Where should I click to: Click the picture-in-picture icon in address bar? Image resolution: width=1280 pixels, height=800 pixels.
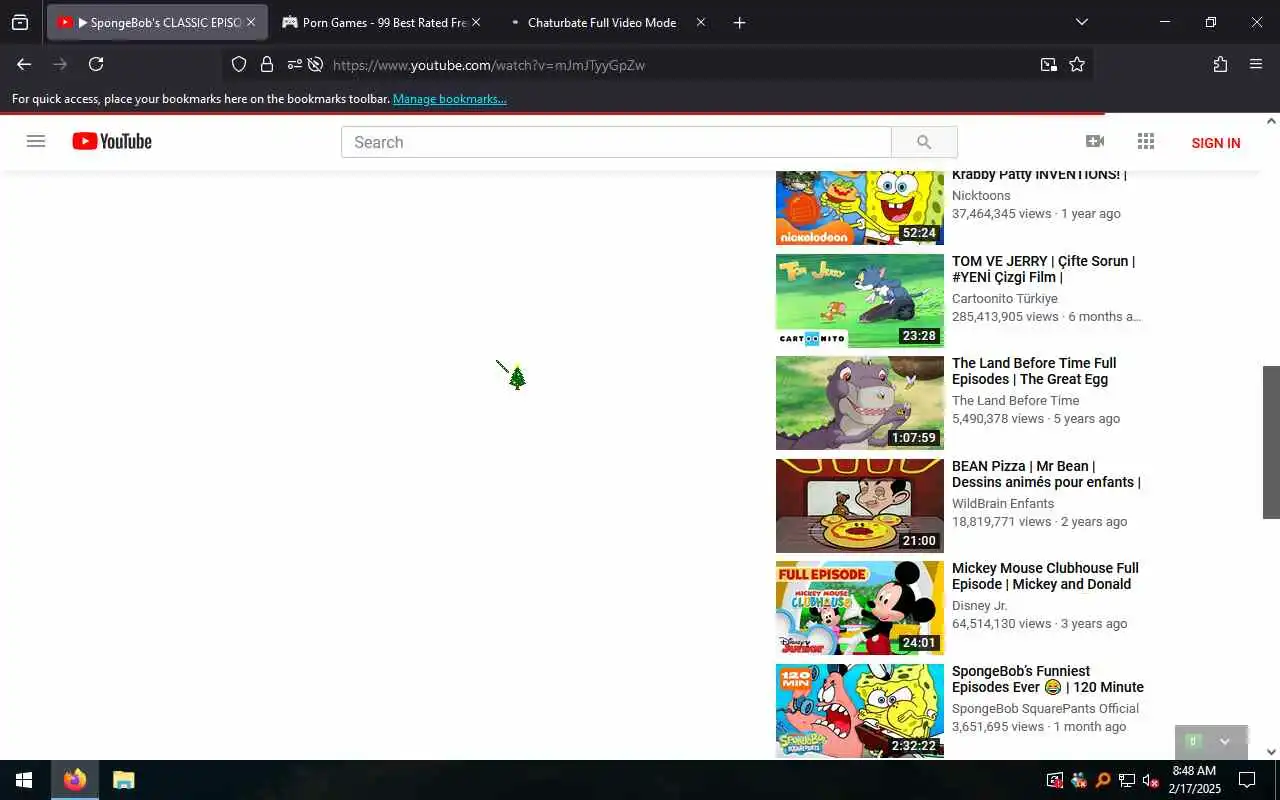coord(1048,64)
